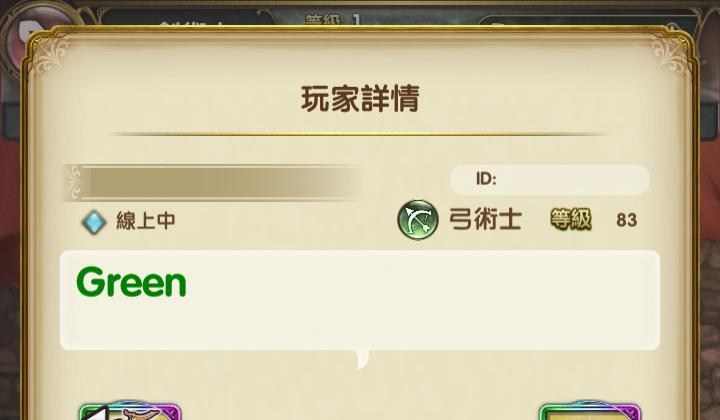Click the top-left corner flourish ornament

[48, 56]
